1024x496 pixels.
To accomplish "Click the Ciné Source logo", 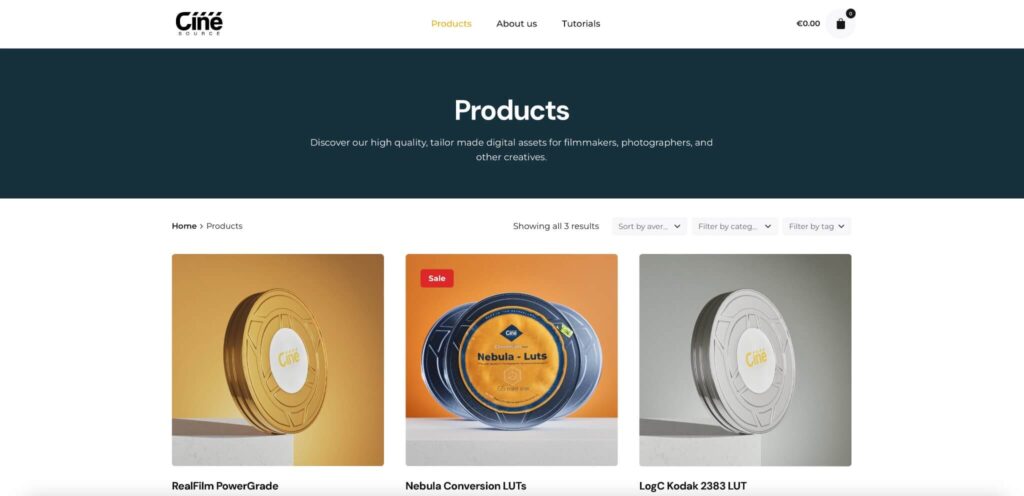I will pyautogui.click(x=199, y=23).
